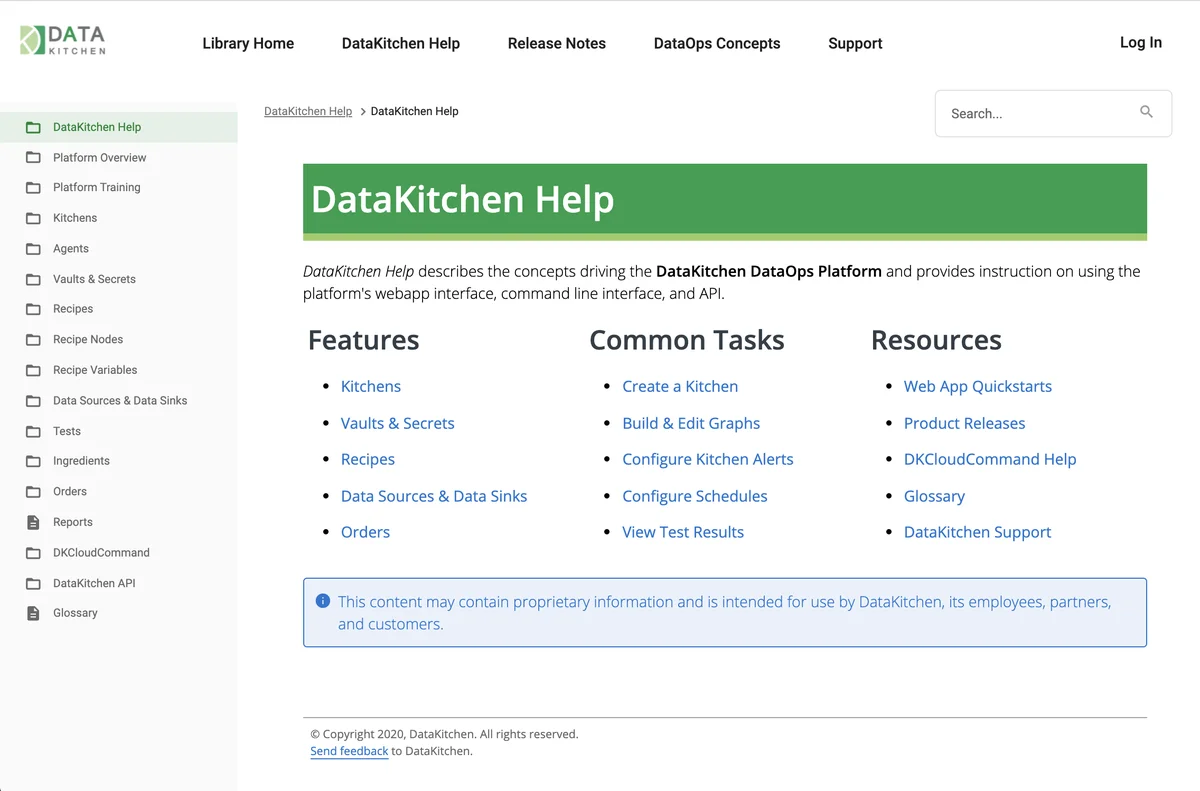Click the folder icon beside DKCloudCommand
This screenshot has width=1200, height=791.
pyautogui.click(x=33, y=552)
